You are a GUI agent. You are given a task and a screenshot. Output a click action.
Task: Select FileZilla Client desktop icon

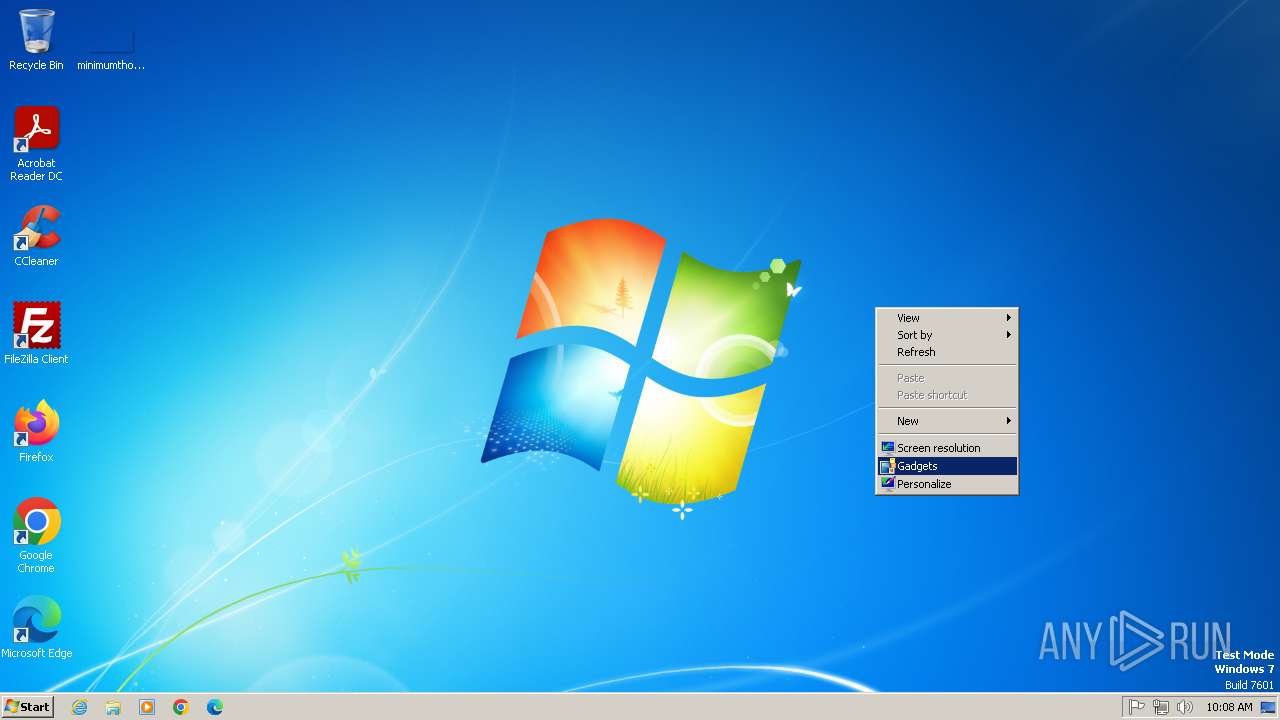36,334
